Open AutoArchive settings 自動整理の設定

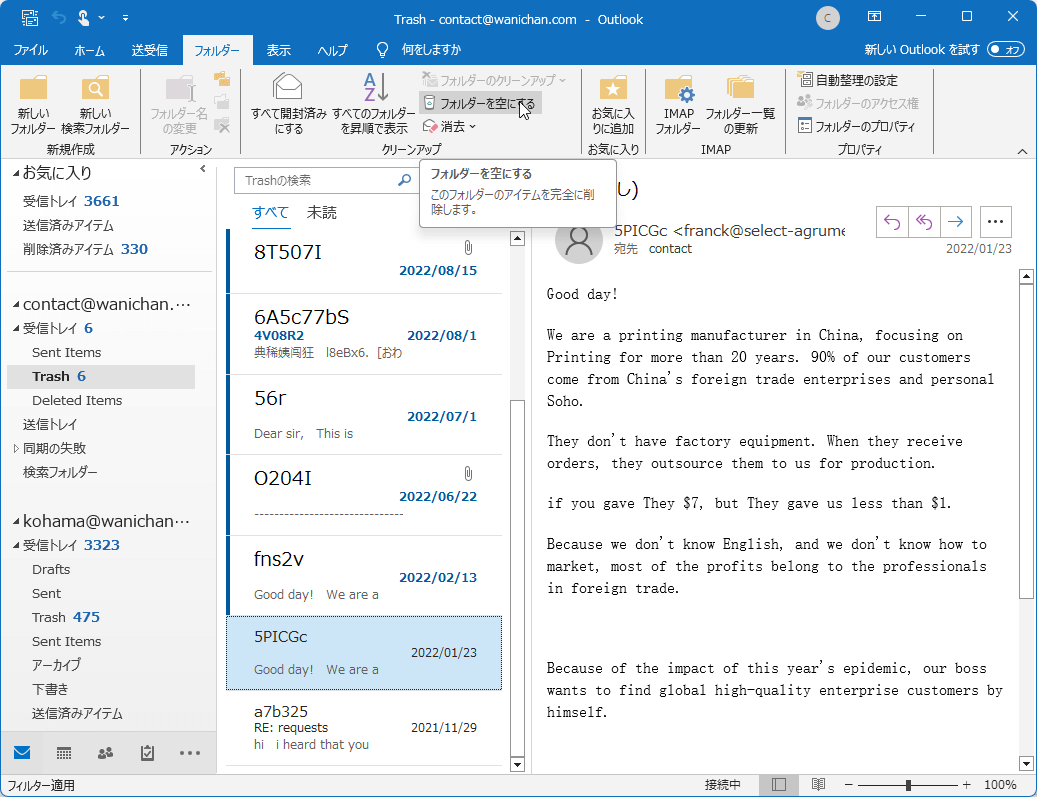click(x=848, y=80)
